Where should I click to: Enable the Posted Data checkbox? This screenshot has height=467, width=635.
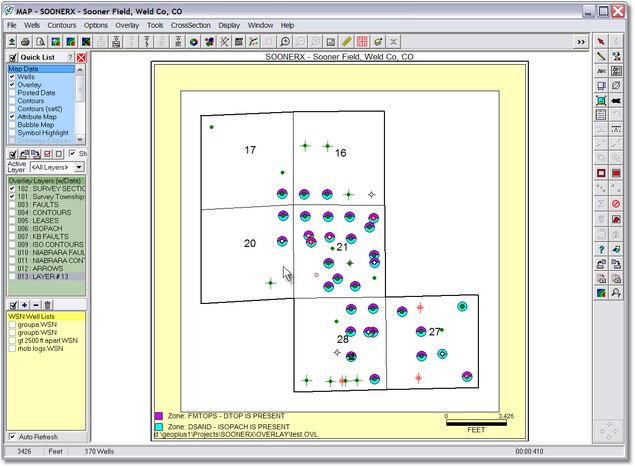coord(12,93)
